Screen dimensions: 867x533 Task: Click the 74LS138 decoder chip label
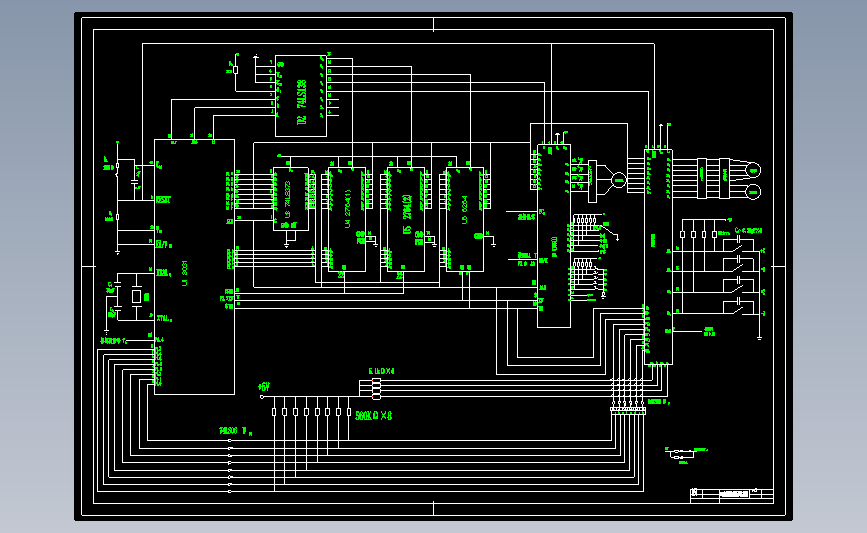(x=301, y=102)
